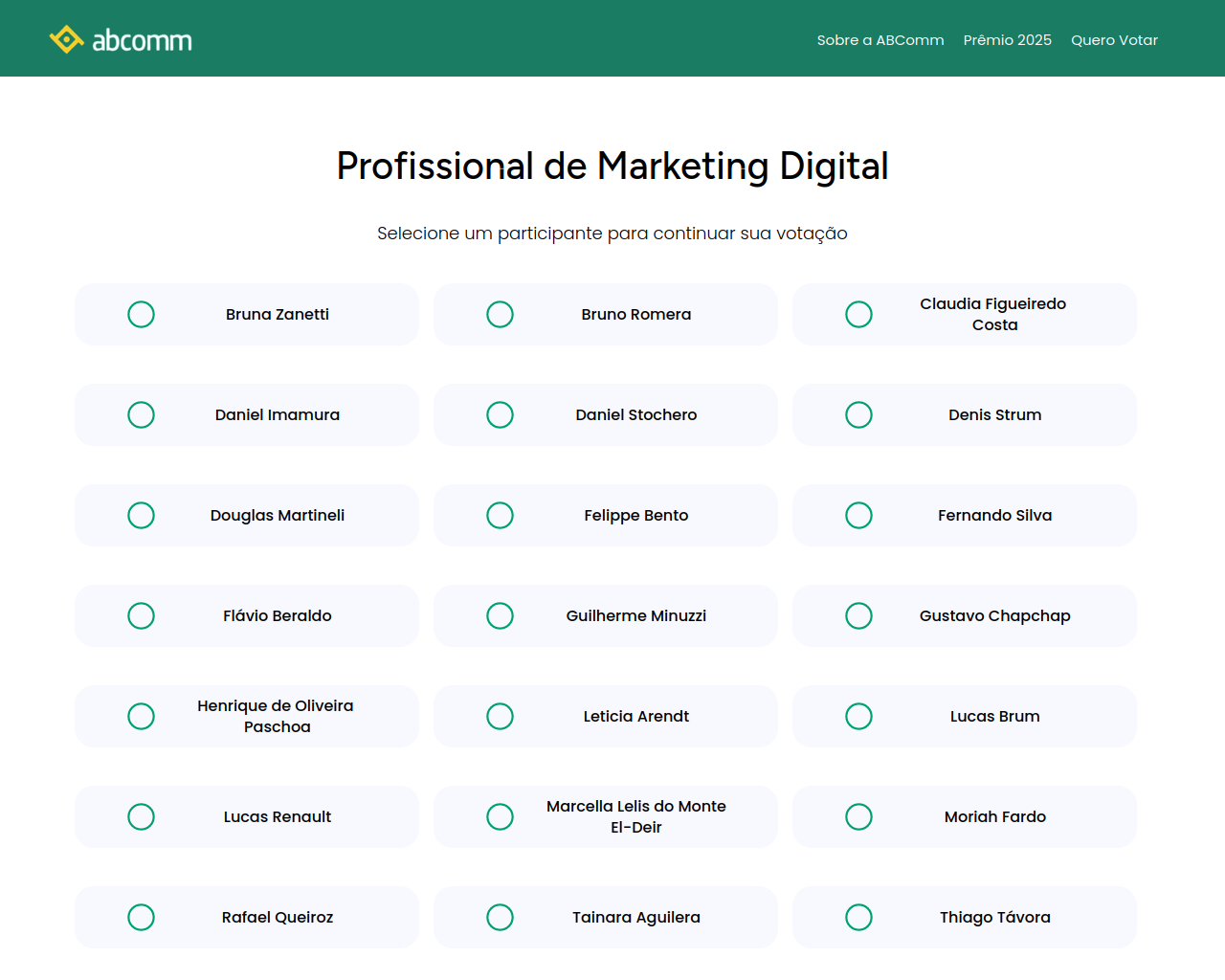Viewport: 1225px width, 980px height.
Task: Click the name text Gustavo Chapchap
Action: (995, 615)
